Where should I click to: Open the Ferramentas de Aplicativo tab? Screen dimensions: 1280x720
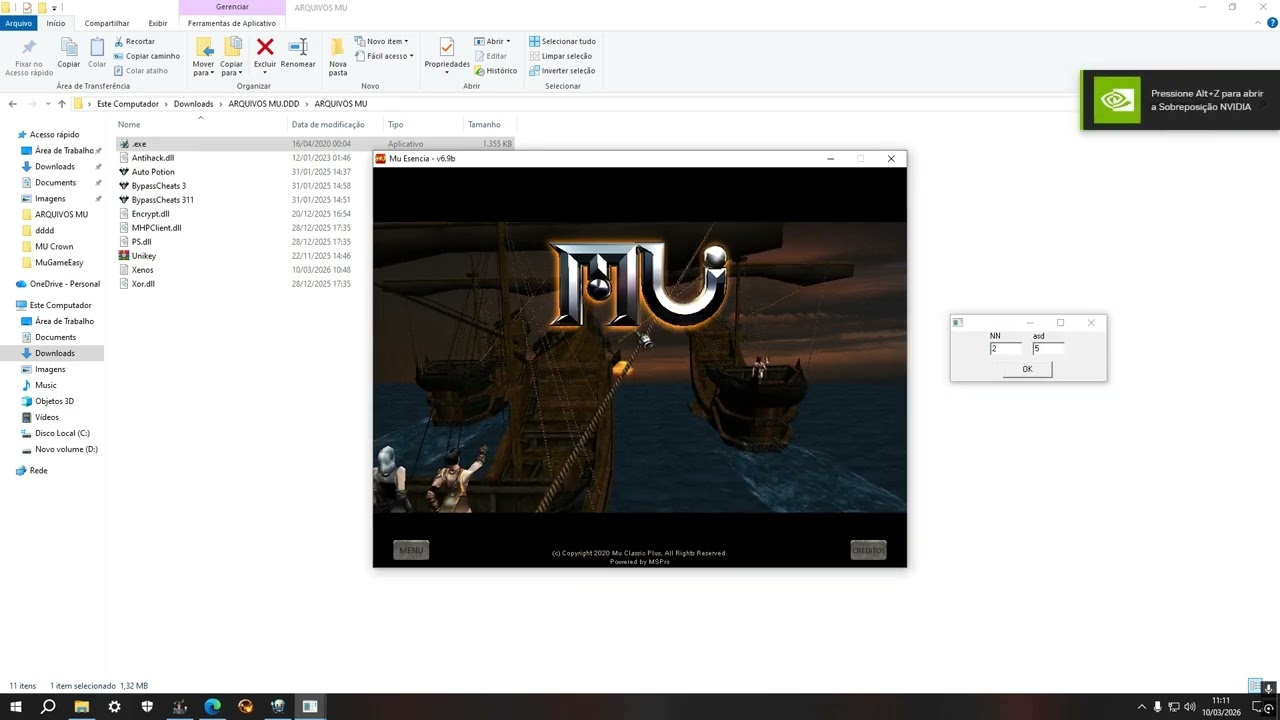[x=232, y=23]
